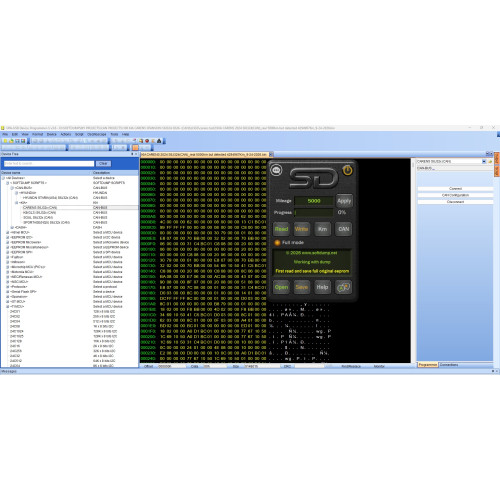
Task: Open the CARENS device dropdown on right panel
Action: tap(484, 161)
